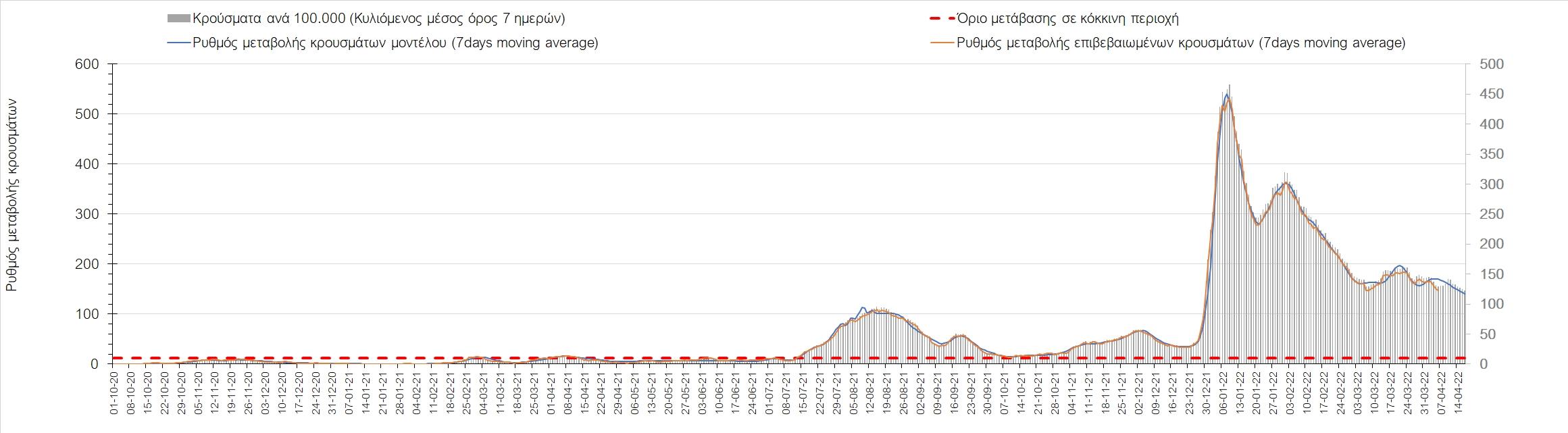Click the orange line legend marker
The image size is (1568, 433).
[x=942, y=43]
